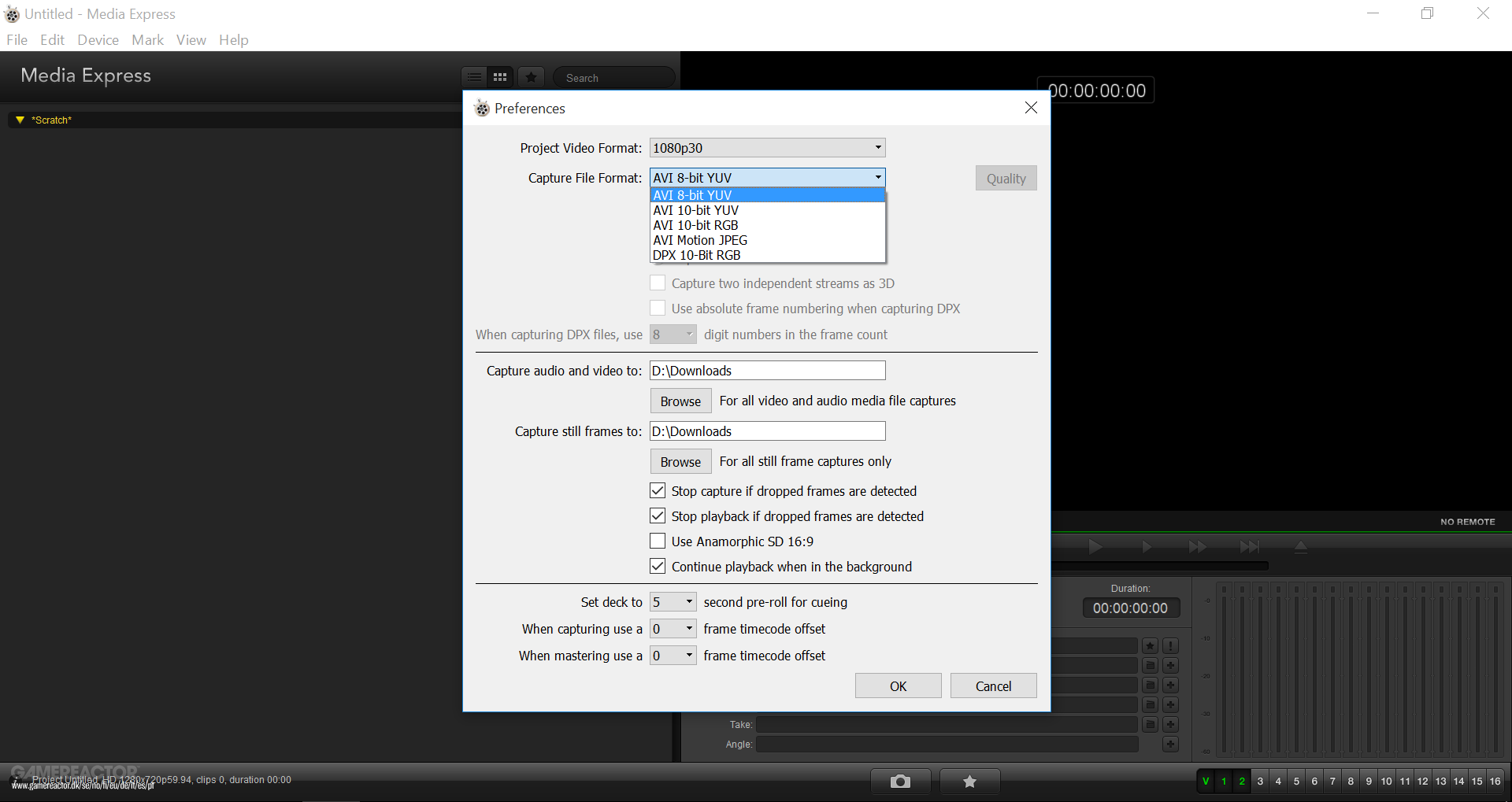Image resolution: width=1512 pixels, height=802 pixels.
Task: Switch to list view icon
Action: point(474,77)
